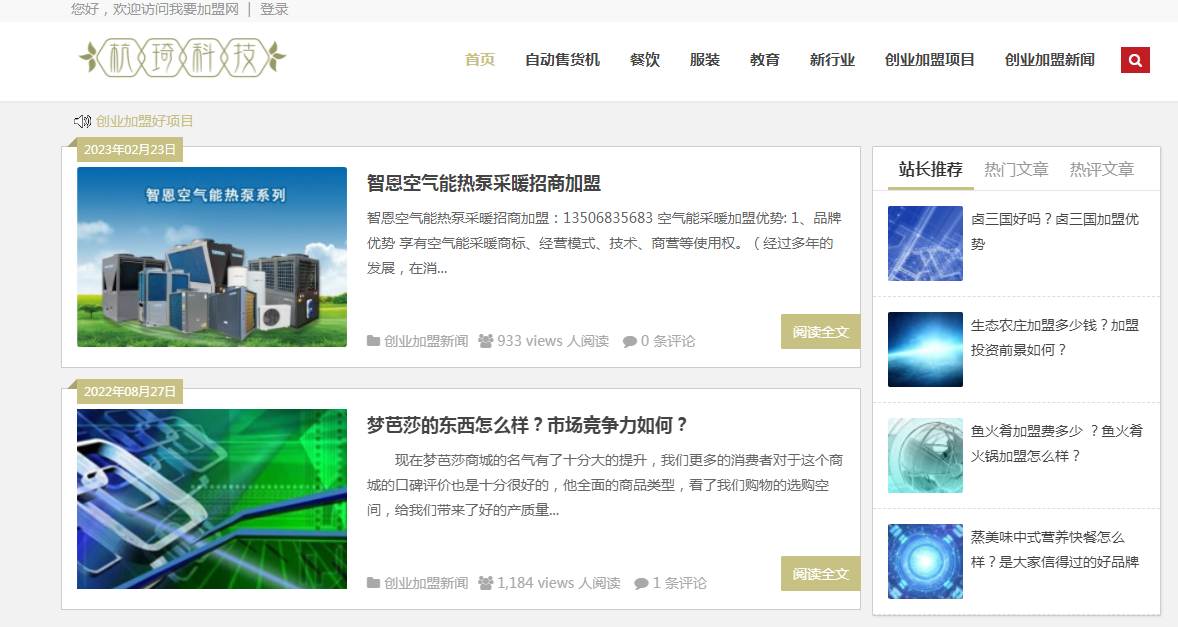Click the 杭琦科技 site logo
1178x627 pixels.
(x=183, y=58)
